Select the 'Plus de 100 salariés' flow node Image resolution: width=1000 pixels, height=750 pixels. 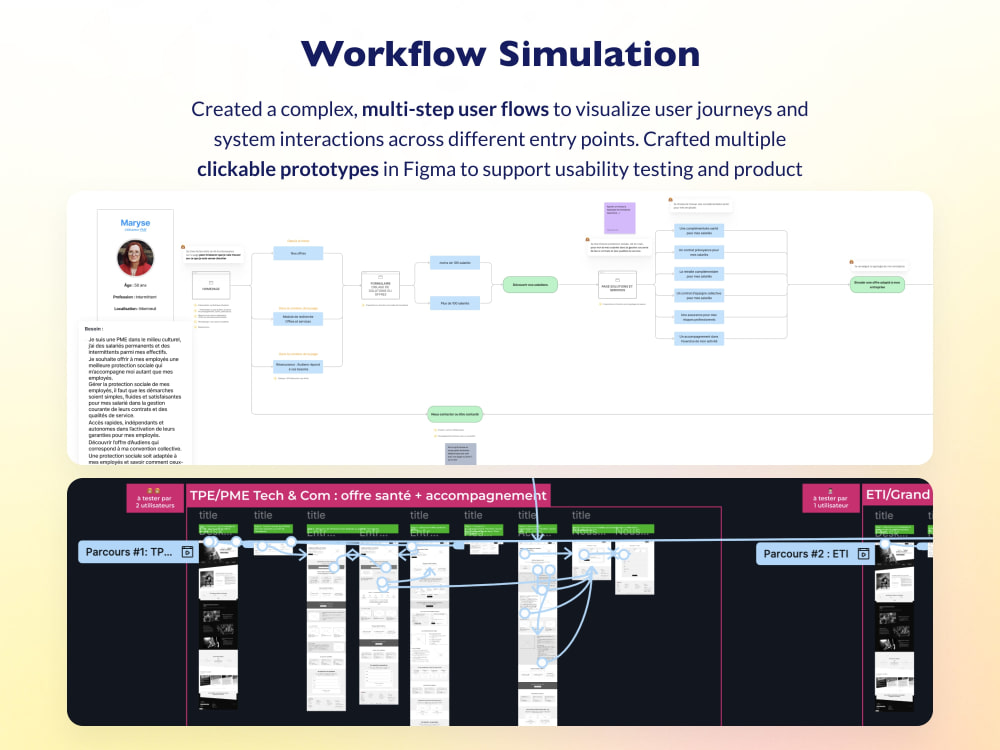tap(455, 303)
